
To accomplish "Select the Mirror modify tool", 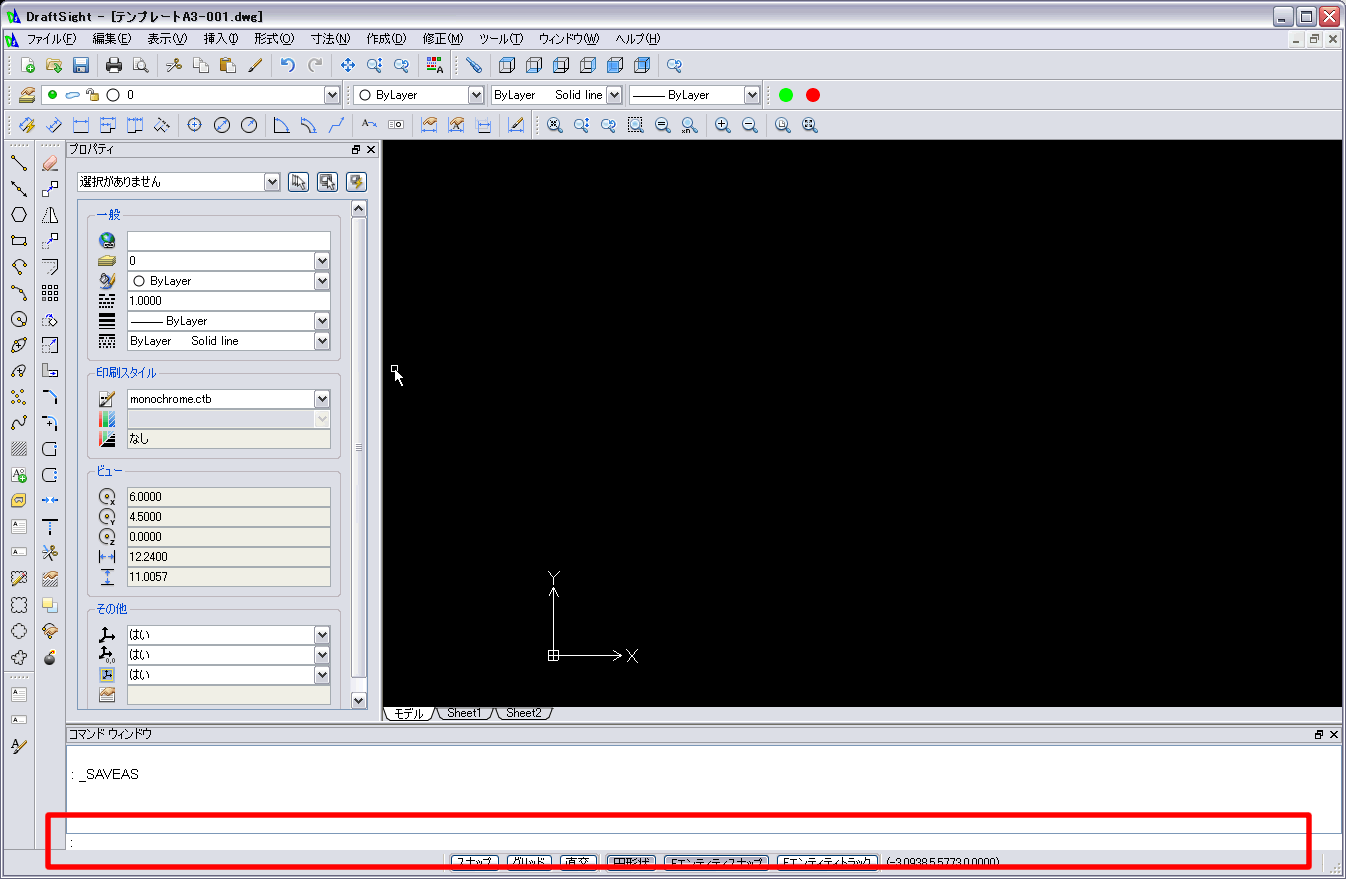I will pos(50,214).
